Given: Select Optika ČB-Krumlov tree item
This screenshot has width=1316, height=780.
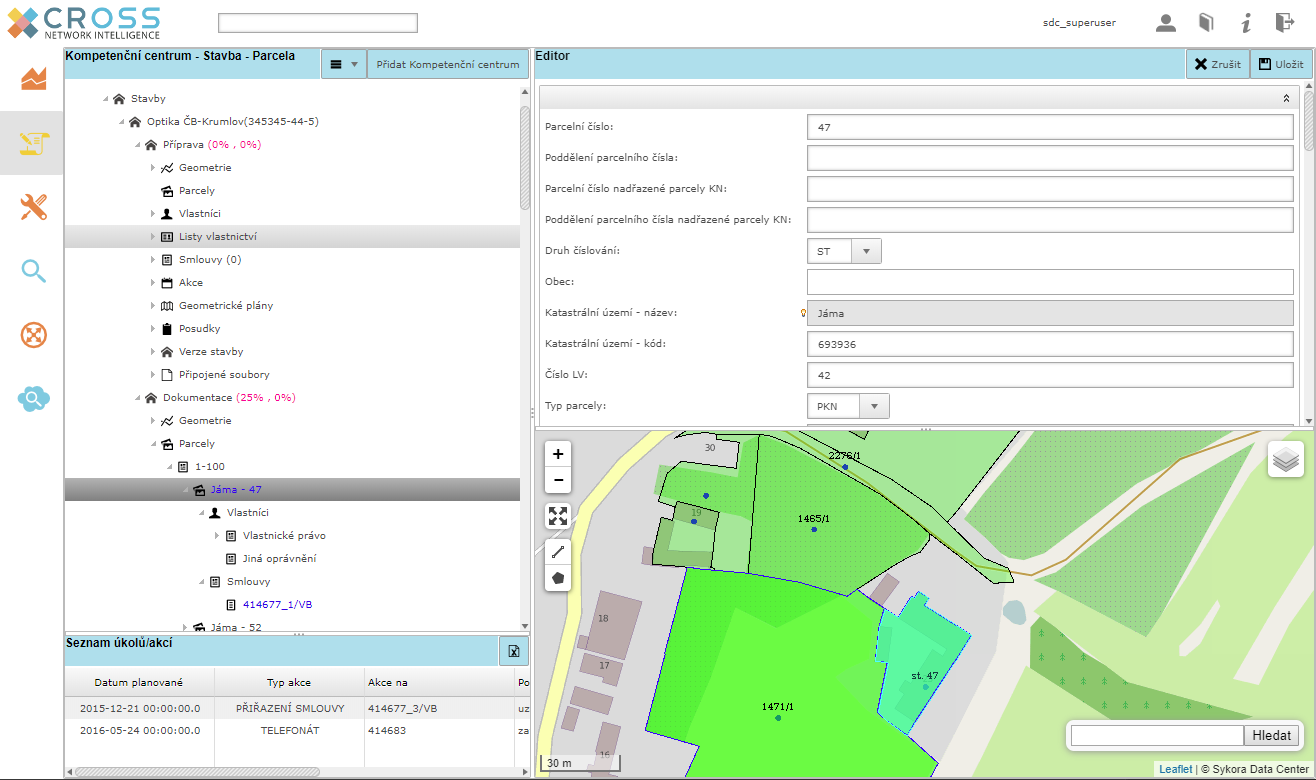Looking at the screenshot, I should [x=232, y=122].
